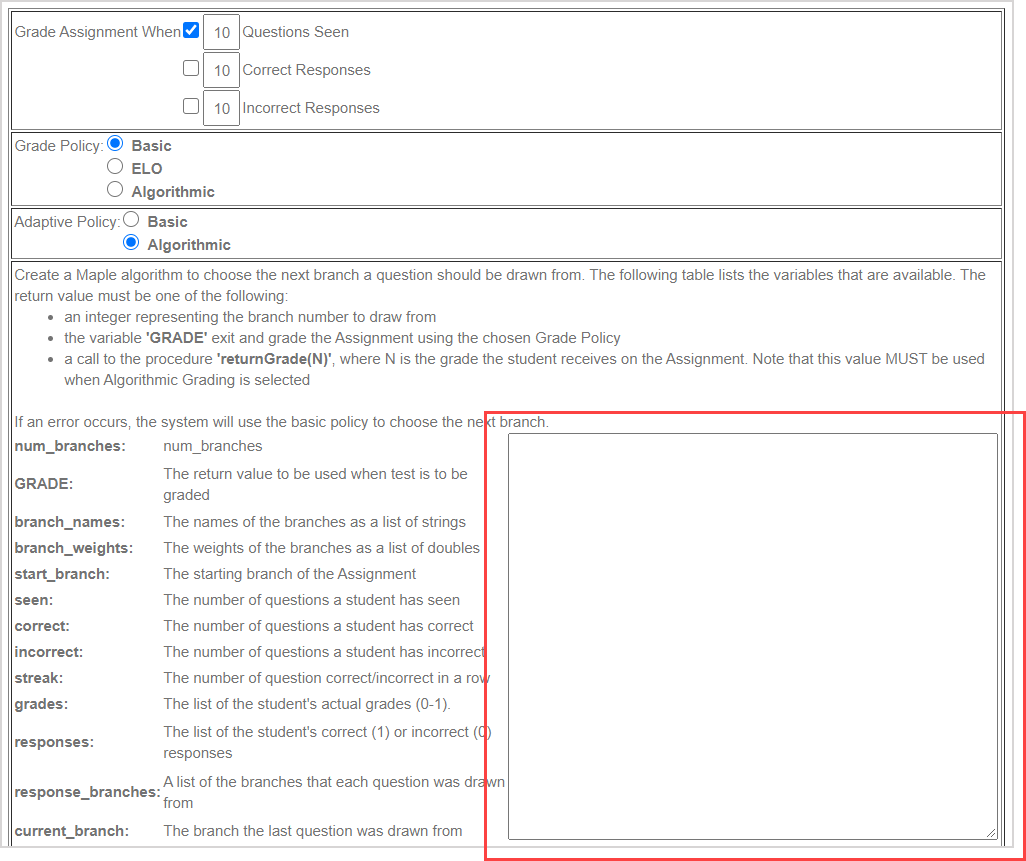This screenshot has width=1026, height=861.
Task: Click inside the Maple algorithm text area
Action: 752,635
